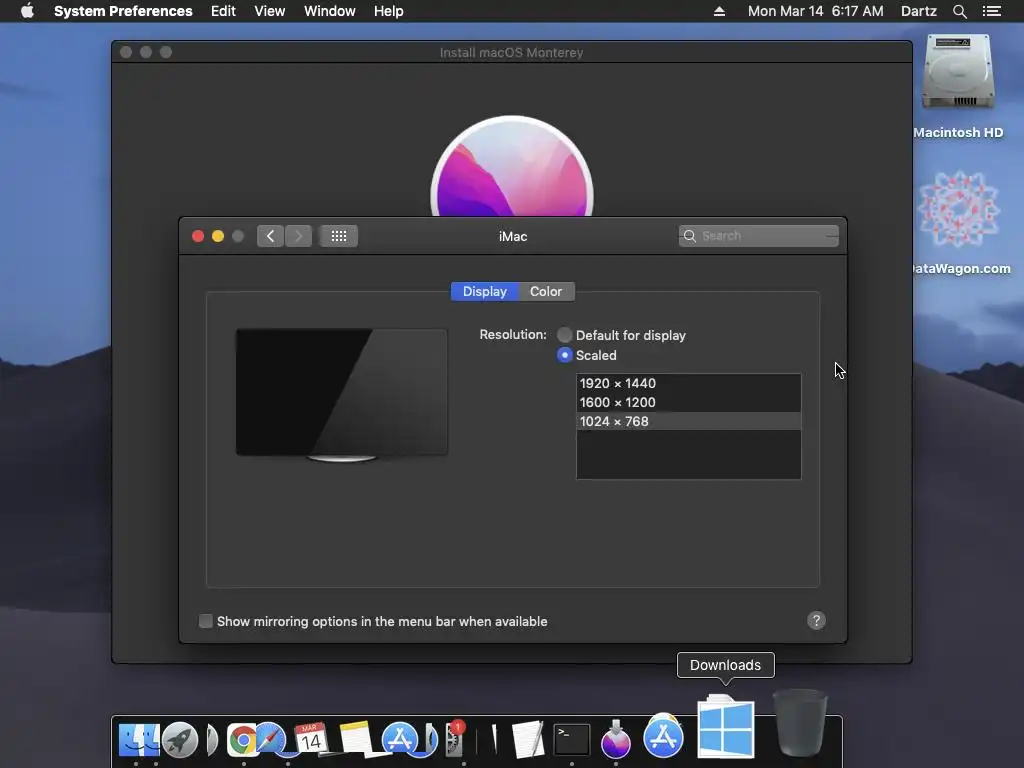Close the iMac preferences window
Screen dimensions: 1024x768
[198, 236]
